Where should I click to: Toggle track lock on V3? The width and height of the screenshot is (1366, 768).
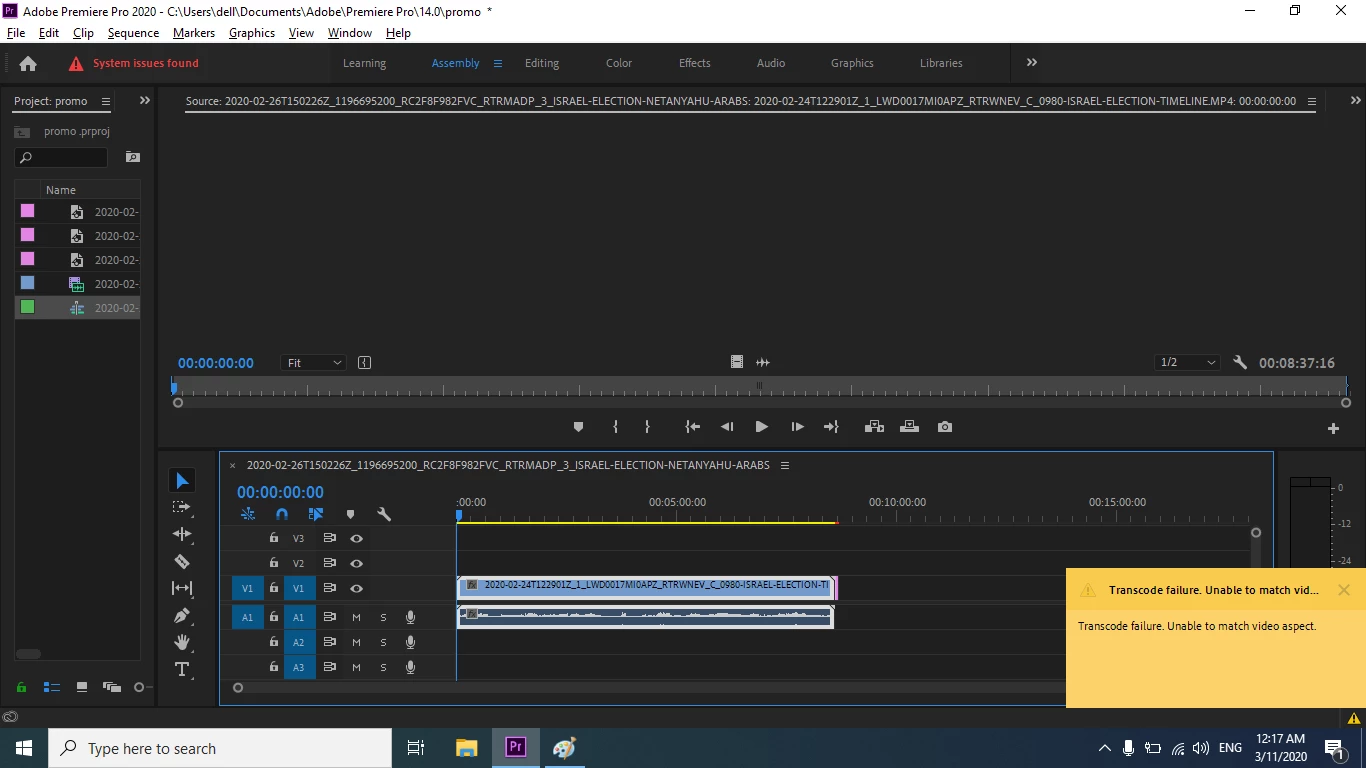pyautogui.click(x=273, y=538)
